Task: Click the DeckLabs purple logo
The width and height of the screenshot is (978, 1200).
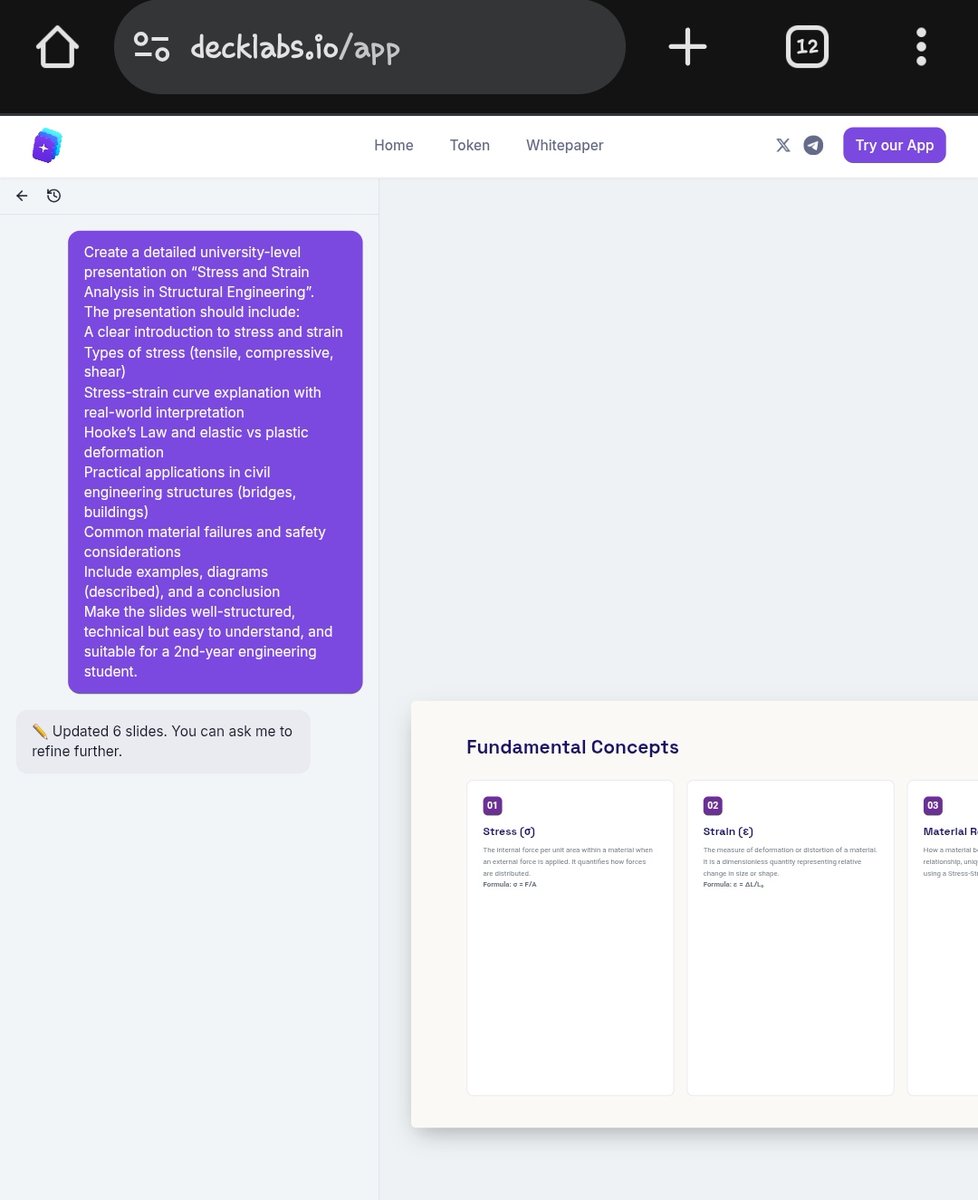Action: [47, 146]
